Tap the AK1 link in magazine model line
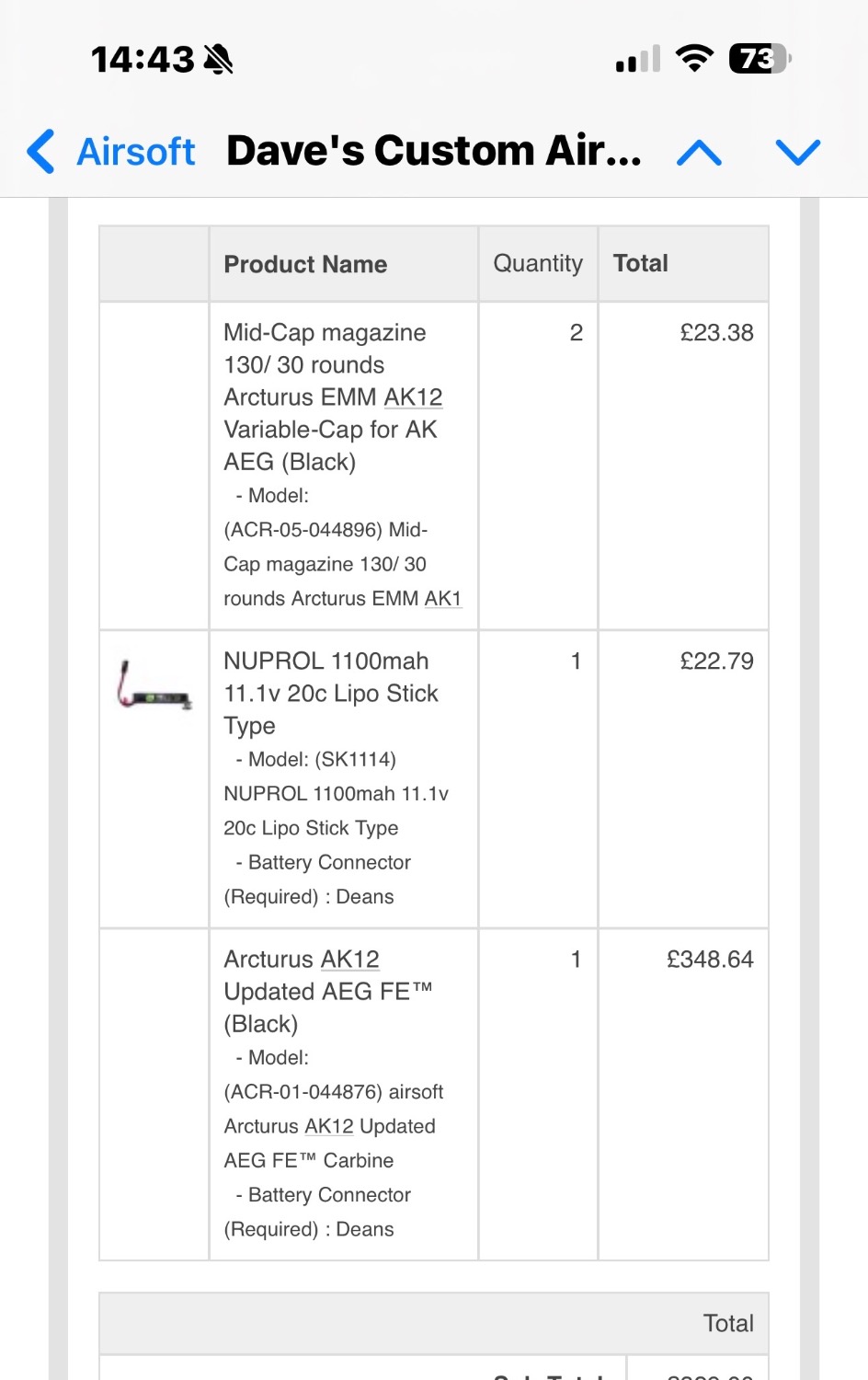The height and width of the screenshot is (1380, 868). (442, 599)
